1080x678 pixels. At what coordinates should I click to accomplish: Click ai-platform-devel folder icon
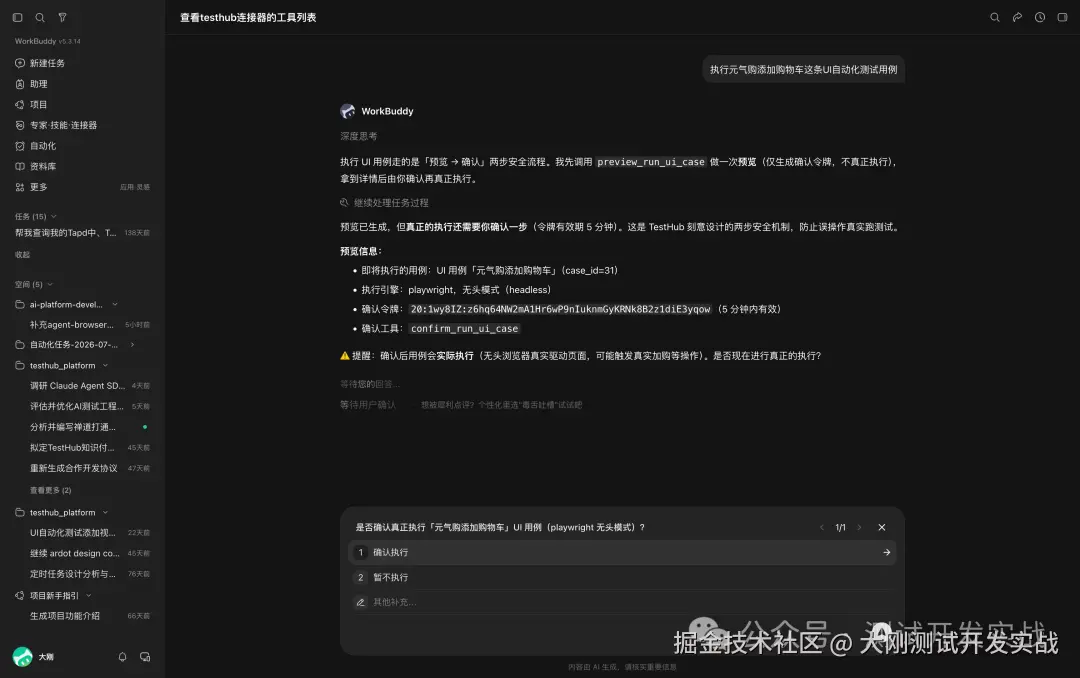[20, 305]
